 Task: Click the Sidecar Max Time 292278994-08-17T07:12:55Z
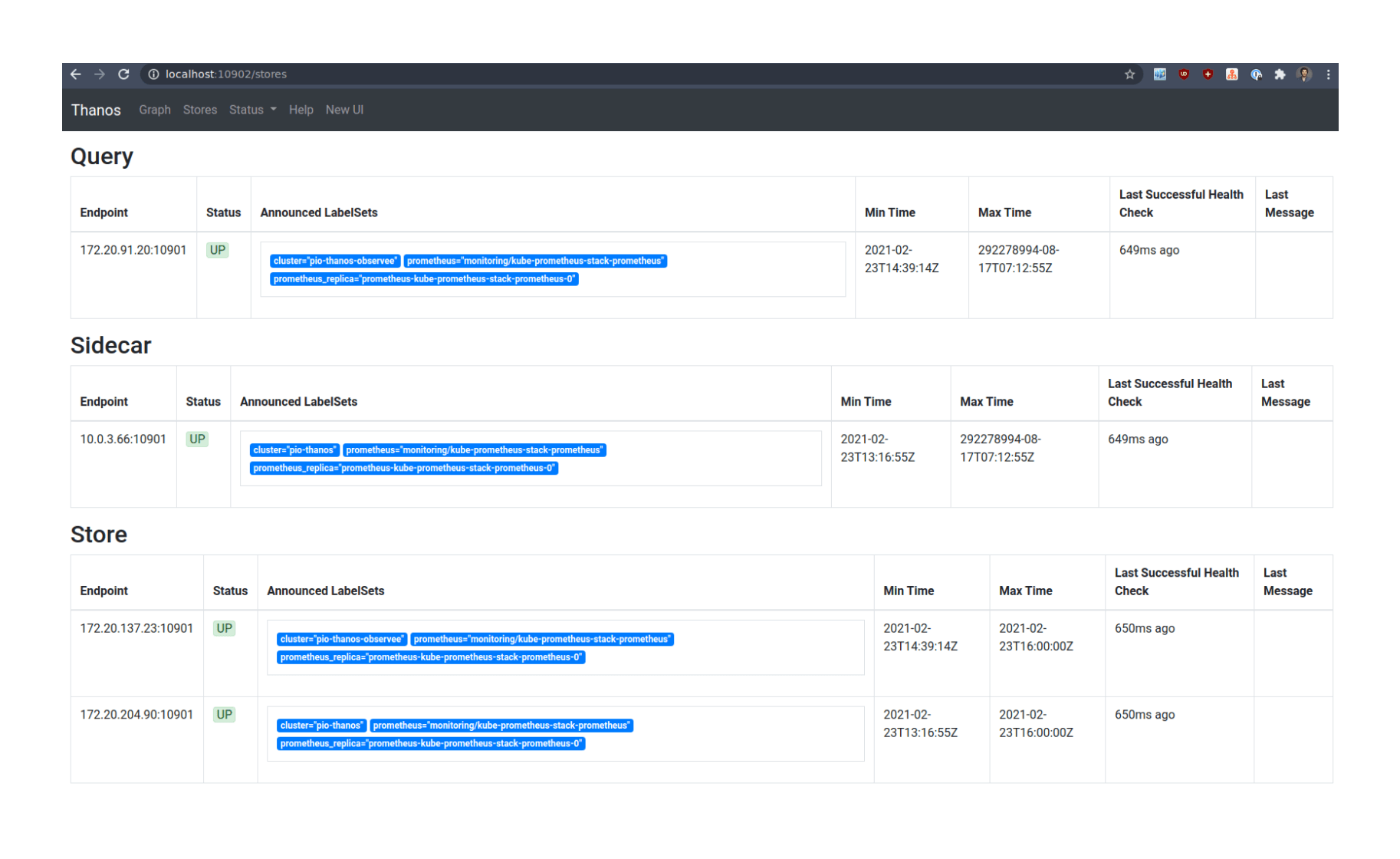pyautogui.click(x=1001, y=449)
